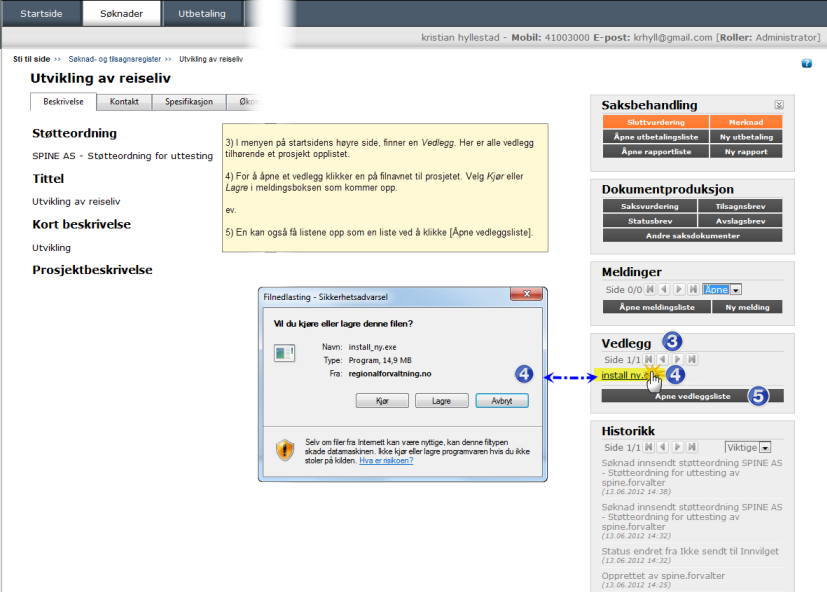Open Søknad- og tilsagnsregister breadcrumb link
This screenshot has width=827, height=592.
[x=114, y=59]
